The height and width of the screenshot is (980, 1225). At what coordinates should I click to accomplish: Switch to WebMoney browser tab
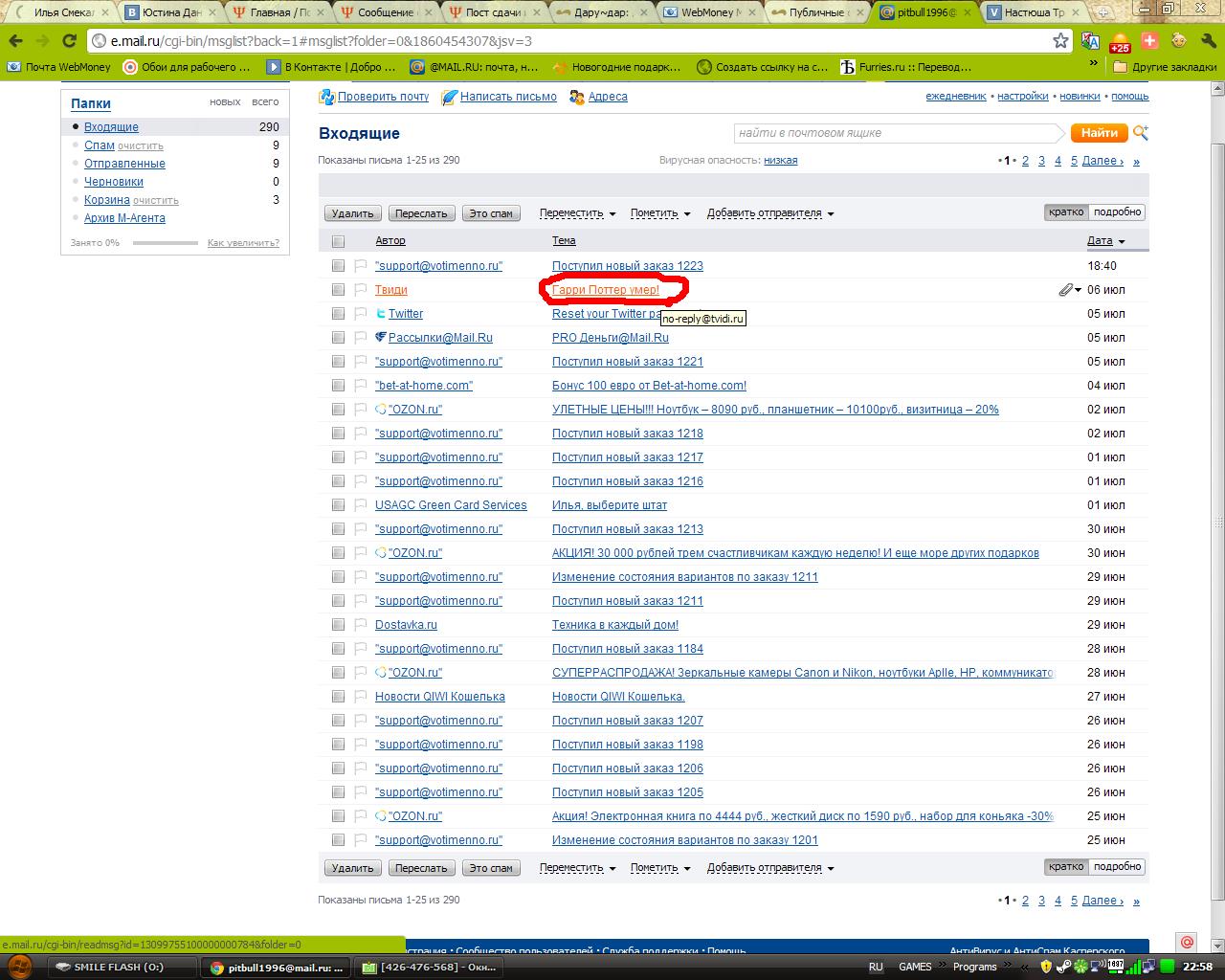[x=709, y=12]
